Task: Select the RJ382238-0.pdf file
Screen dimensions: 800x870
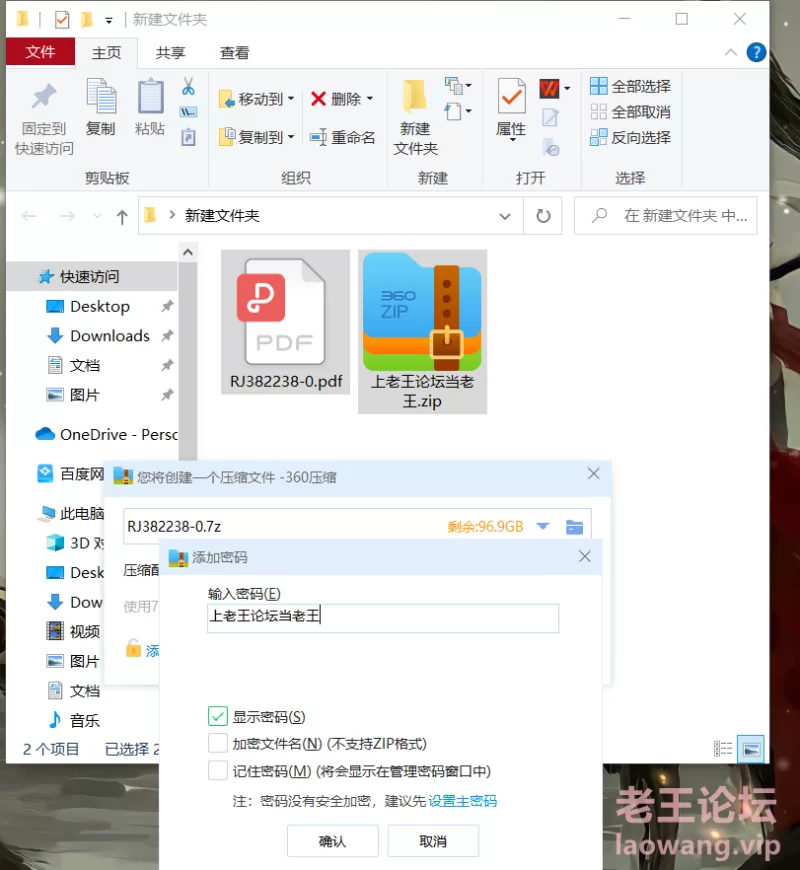Action: (286, 322)
